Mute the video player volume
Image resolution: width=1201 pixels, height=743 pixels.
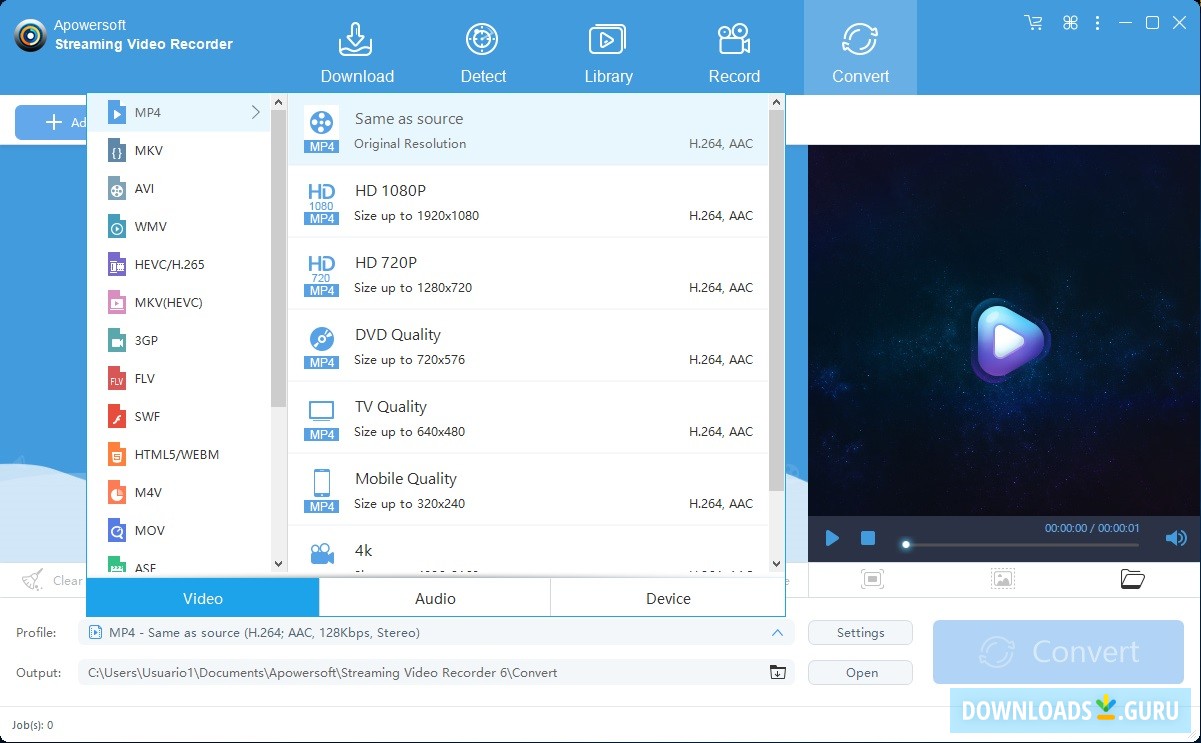pos(1176,537)
